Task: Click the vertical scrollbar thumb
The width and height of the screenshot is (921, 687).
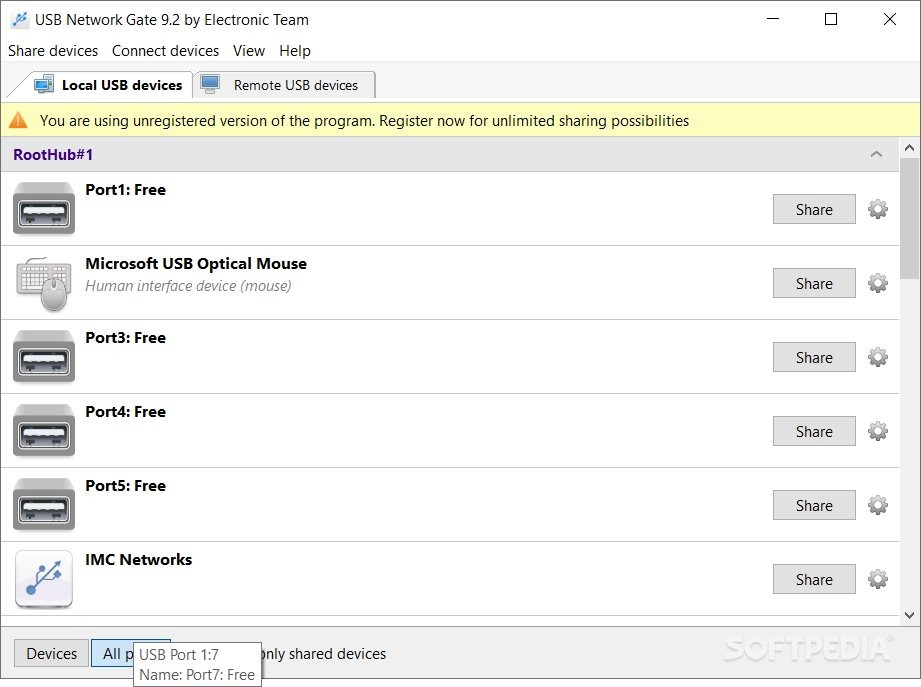Action: coord(909,218)
